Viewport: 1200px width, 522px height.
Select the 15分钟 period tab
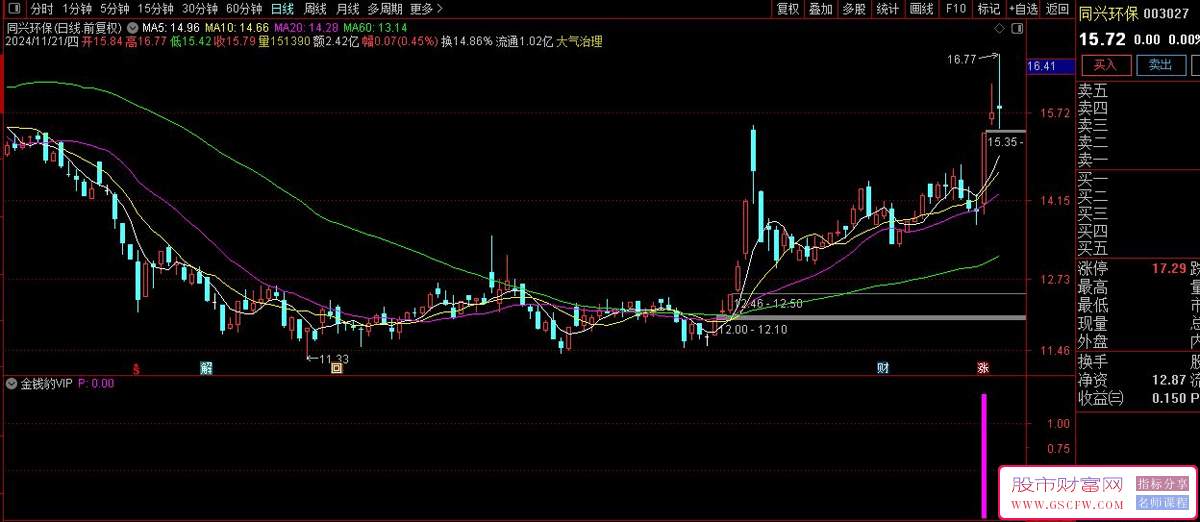pyautogui.click(x=156, y=9)
